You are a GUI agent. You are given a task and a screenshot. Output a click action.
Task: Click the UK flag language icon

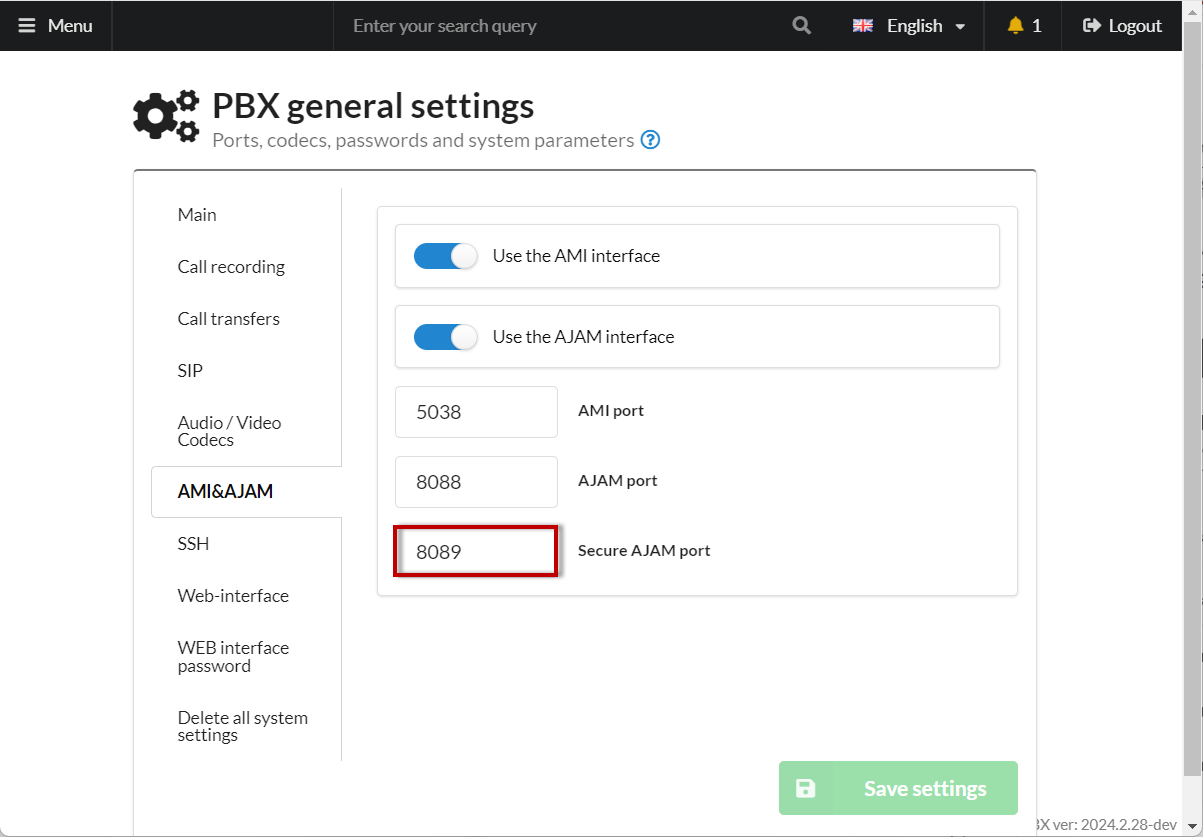(862, 26)
